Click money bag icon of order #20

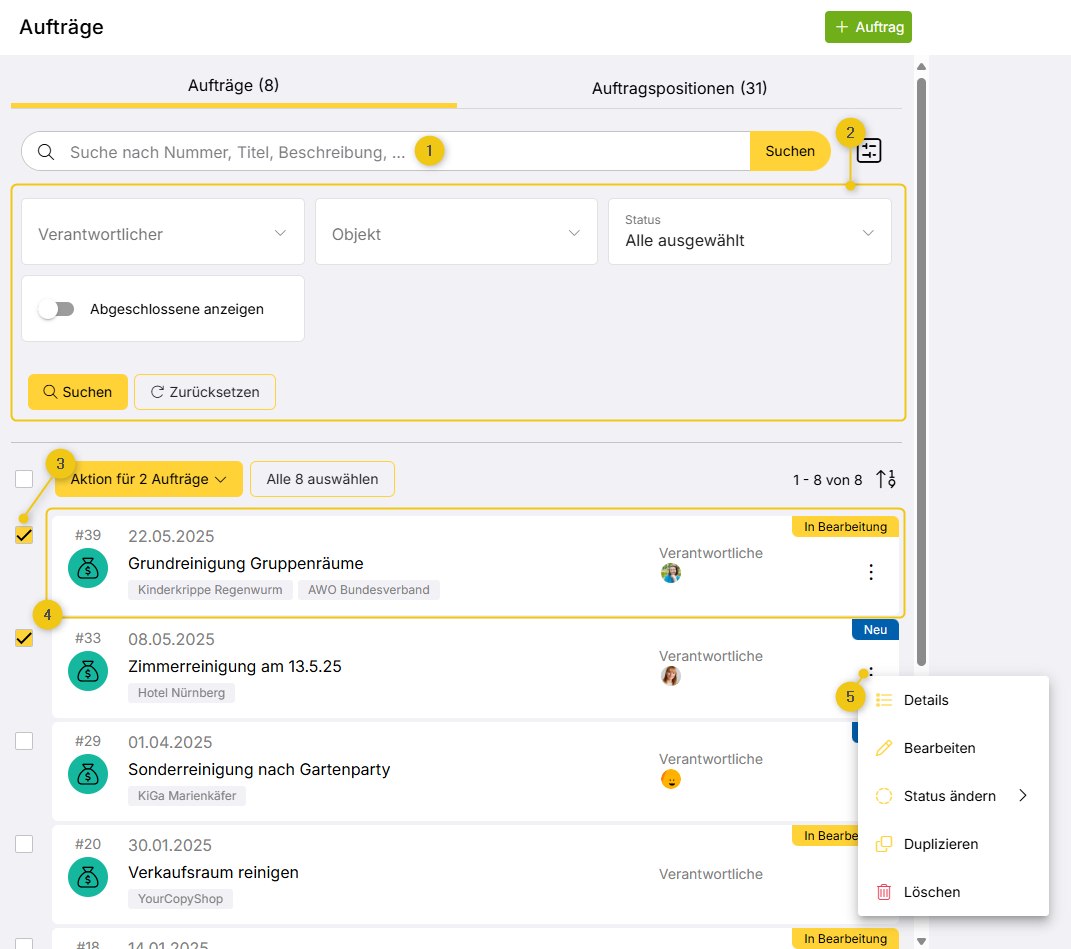(x=88, y=877)
